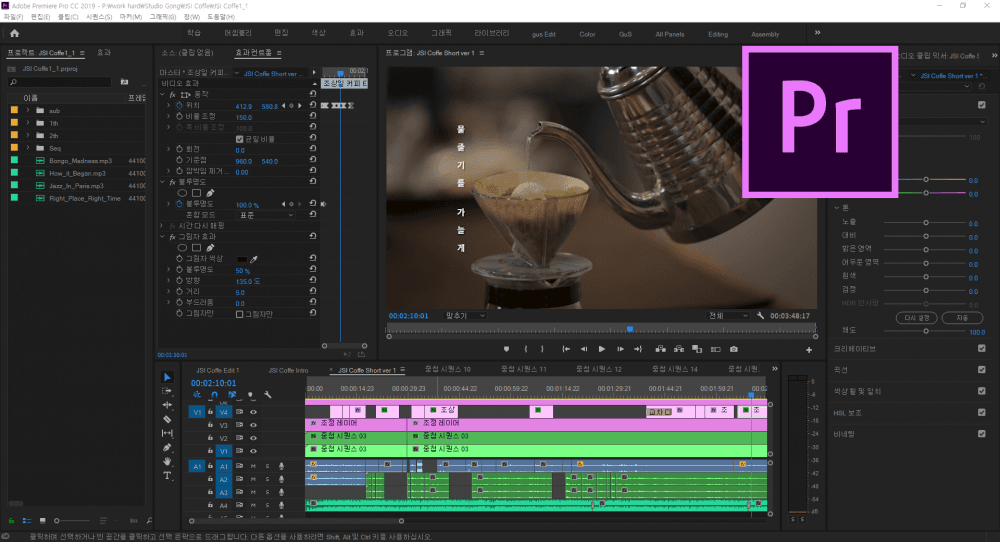
Task: Click the shadow color swatch
Action: 242,259
